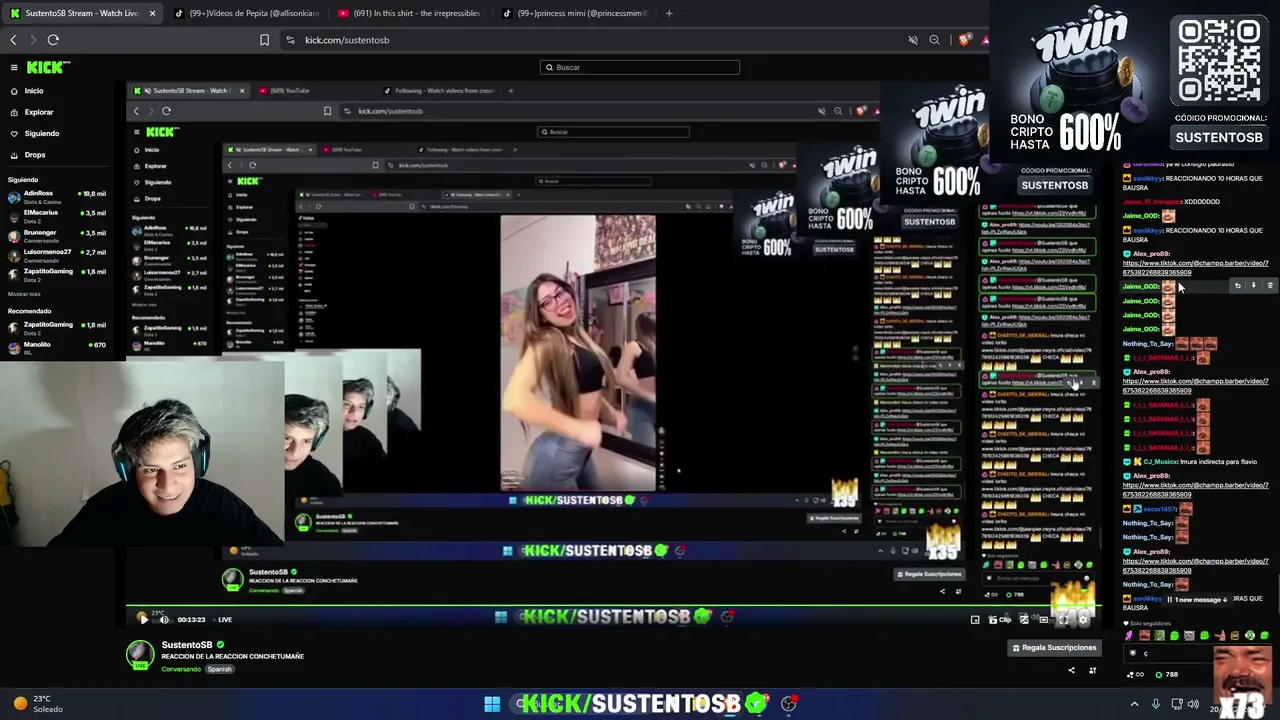Screen dimensions: 1280x720
Task: Open the weather widget showing 23°C Soleado
Action: 38,704
